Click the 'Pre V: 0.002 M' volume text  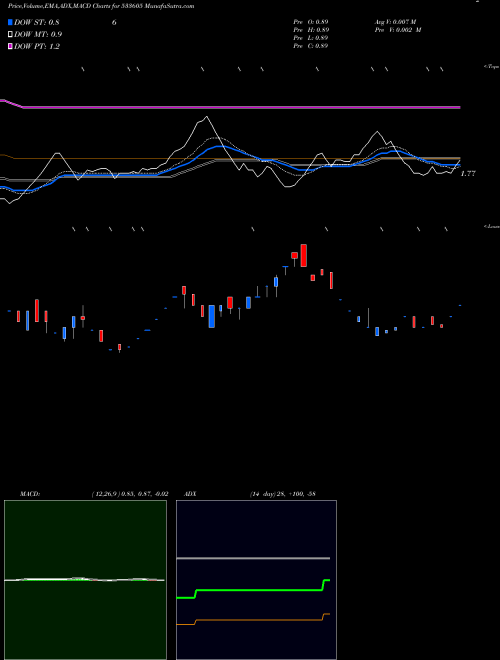(x=398, y=30)
